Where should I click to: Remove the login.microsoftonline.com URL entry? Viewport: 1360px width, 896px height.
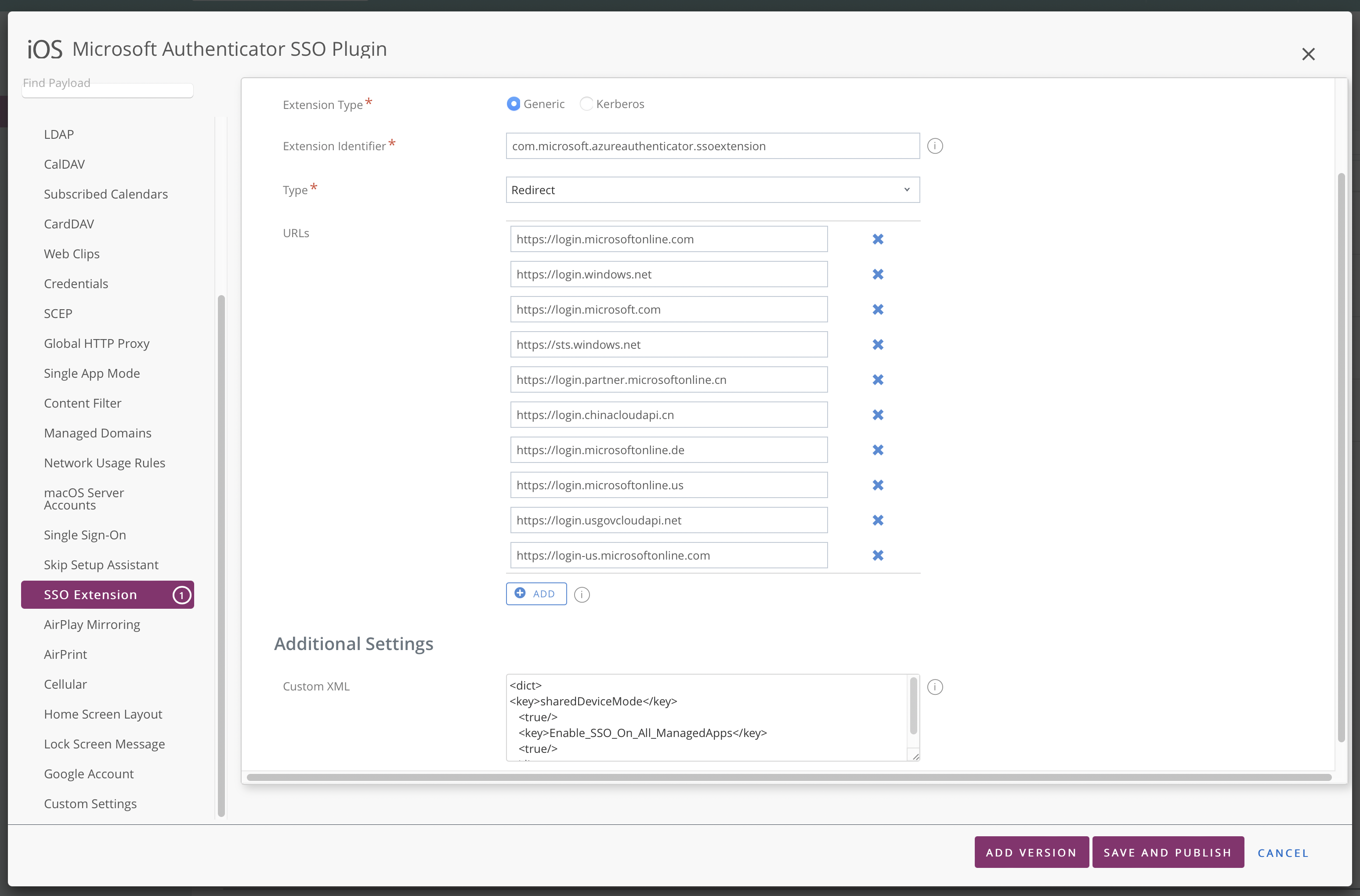pyautogui.click(x=878, y=239)
